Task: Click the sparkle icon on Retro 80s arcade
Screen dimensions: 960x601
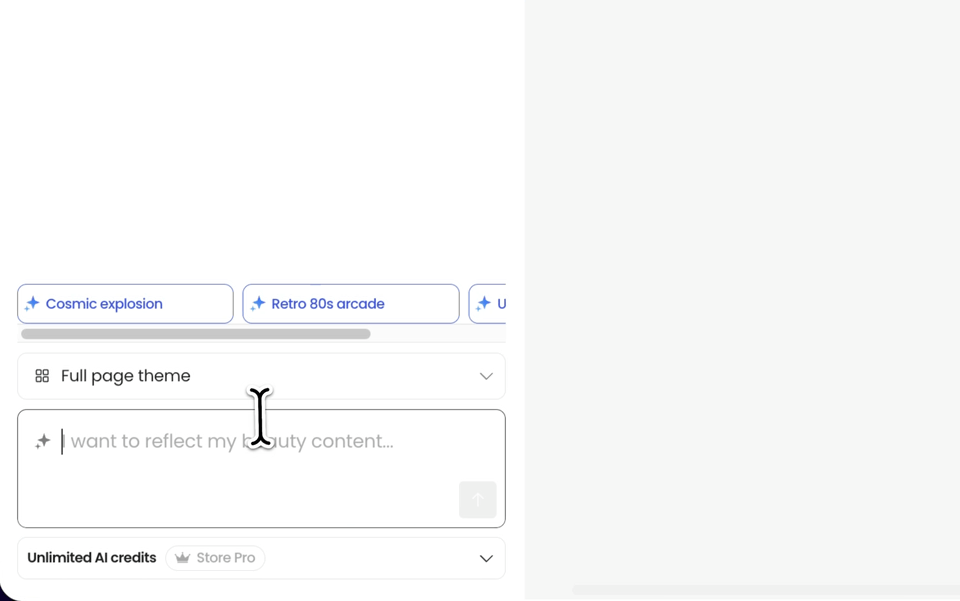Action: (x=258, y=303)
